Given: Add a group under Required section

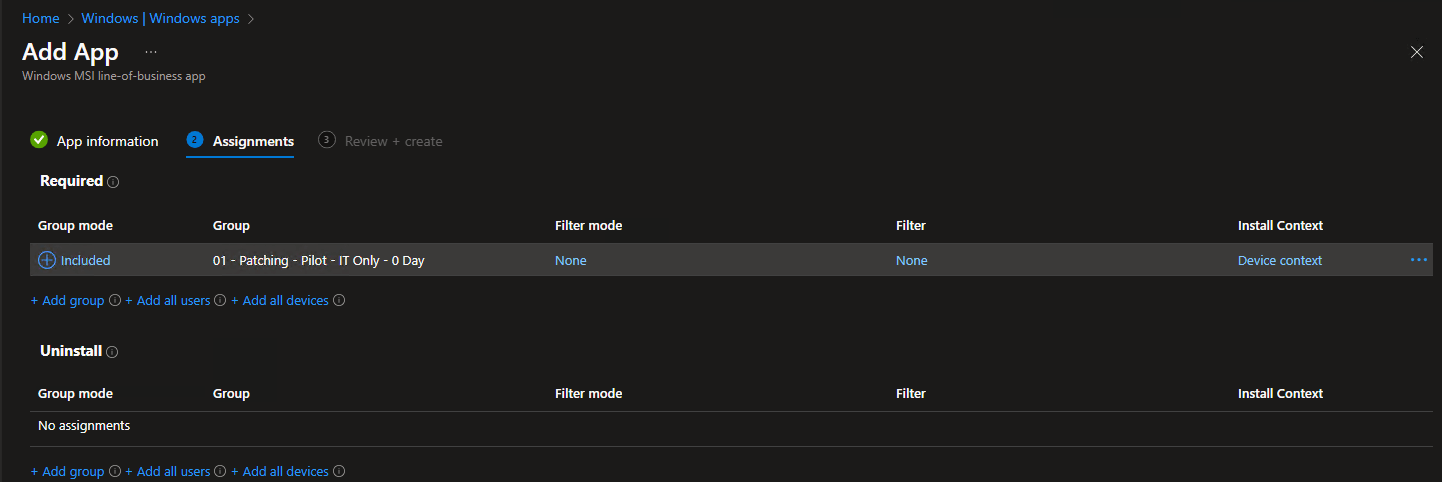Looking at the screenshot, I should pos(68,300).
